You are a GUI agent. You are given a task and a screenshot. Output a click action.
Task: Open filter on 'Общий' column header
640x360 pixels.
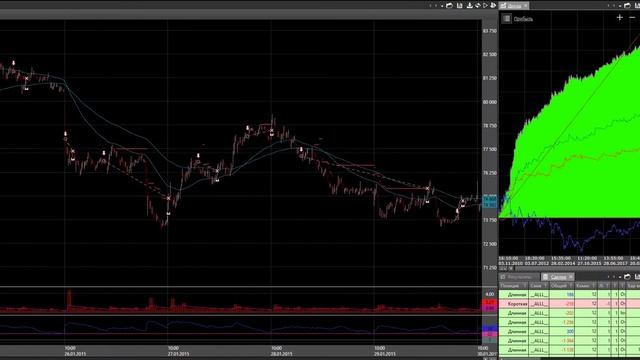click(x=571, y=286)
